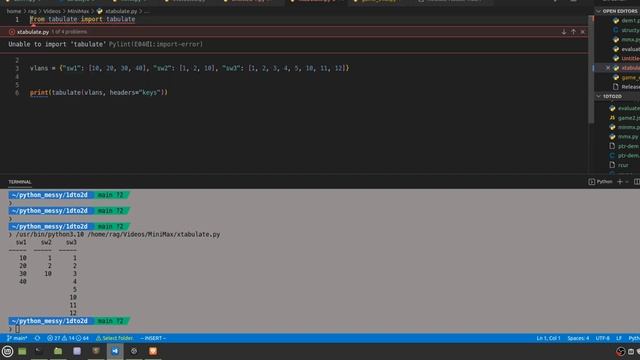640x360 pixels.
Task: Go to previous problem up arrow
Action: tap(573, 32)
